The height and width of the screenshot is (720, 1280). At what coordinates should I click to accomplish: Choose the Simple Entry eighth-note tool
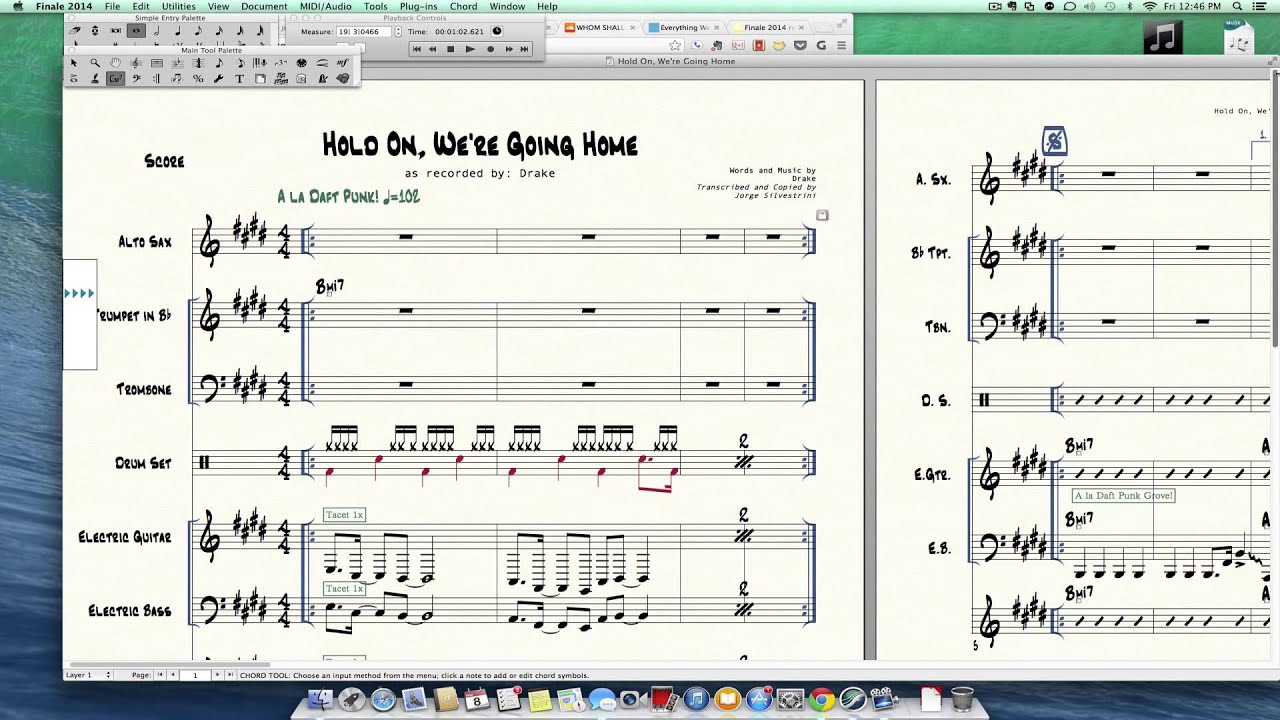(x=219, y=63)
